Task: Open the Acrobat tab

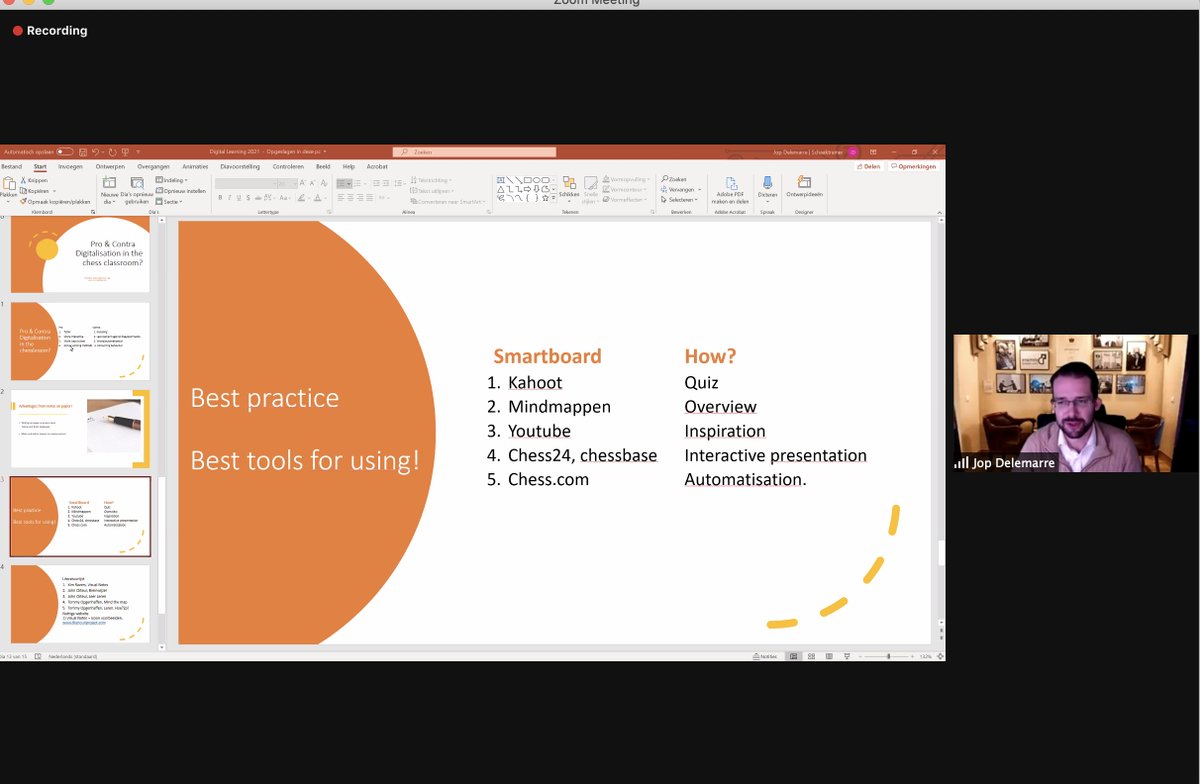Action: click(x=377, y=167)
